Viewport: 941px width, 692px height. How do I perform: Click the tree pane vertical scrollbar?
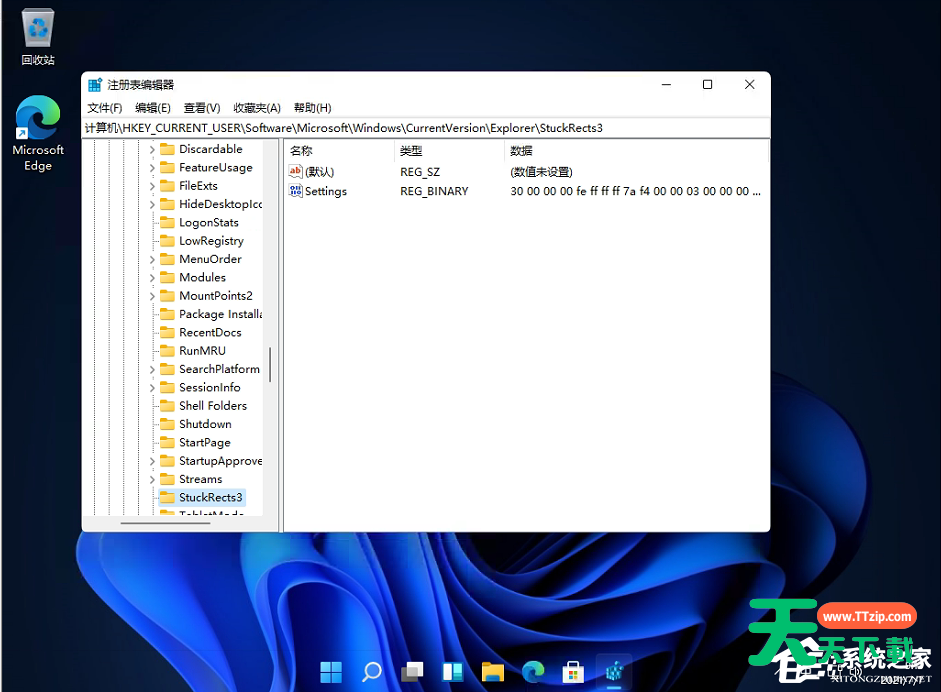click(x=270, y=364)
